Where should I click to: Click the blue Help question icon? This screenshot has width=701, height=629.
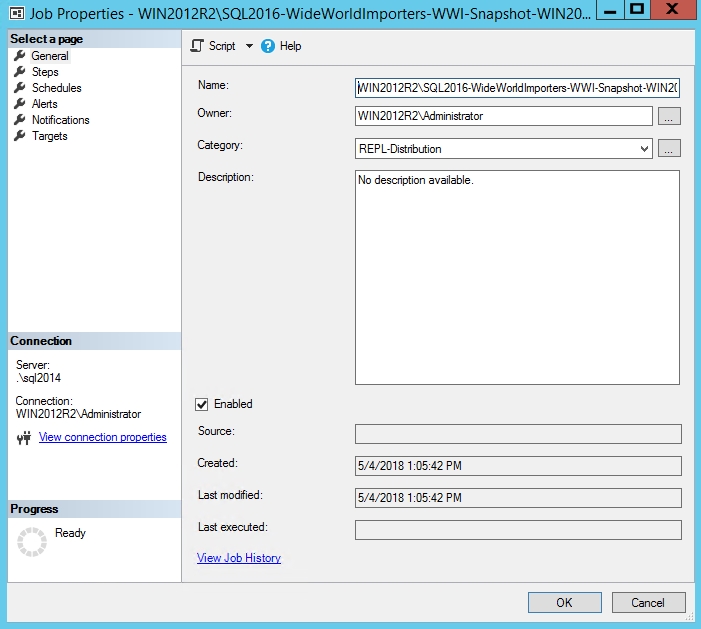[x=268, y=46]
